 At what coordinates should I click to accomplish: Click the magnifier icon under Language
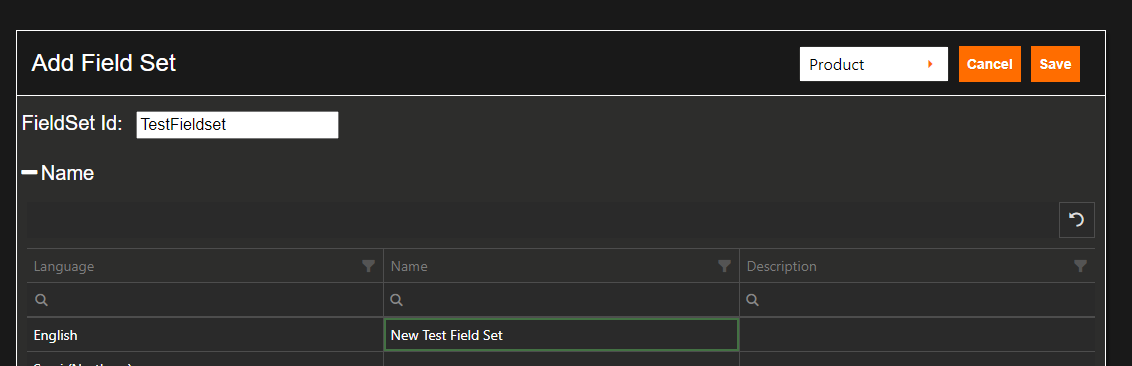click(40, 300)
